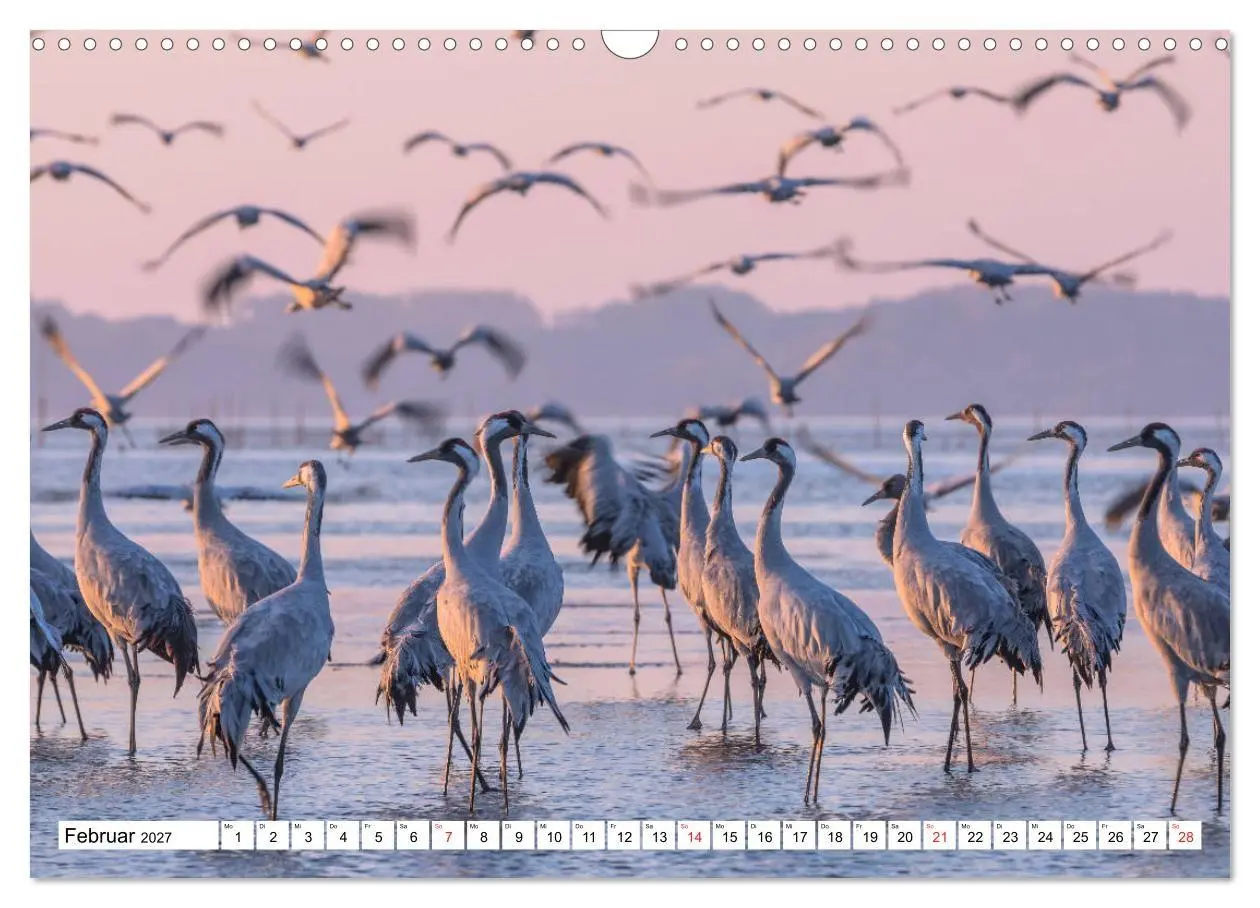Pick day 4 on the calendar strip

coord(342,836)
